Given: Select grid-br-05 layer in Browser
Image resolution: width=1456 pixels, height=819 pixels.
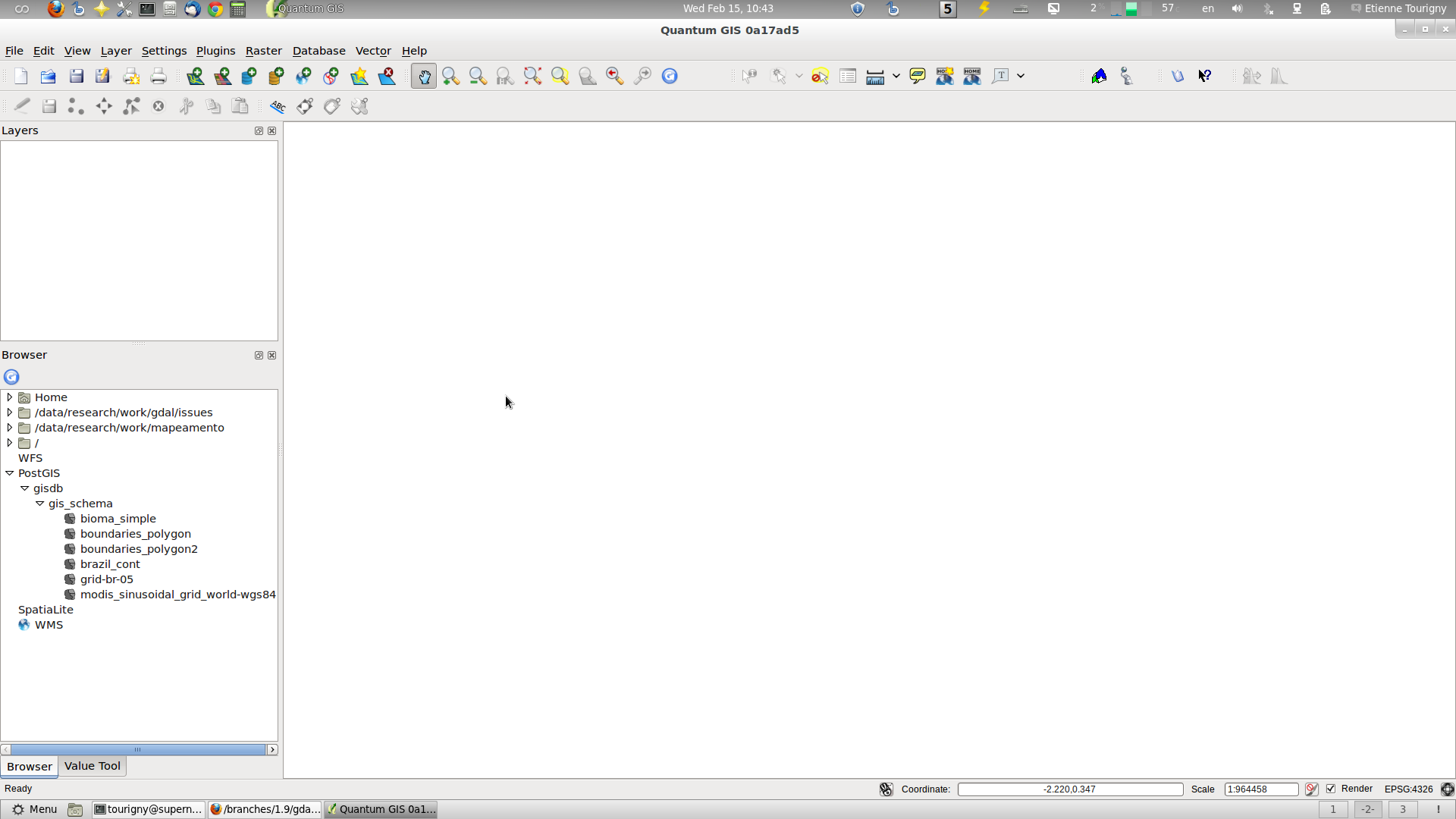Looking at the screenshot, I should tap(106, 579).
